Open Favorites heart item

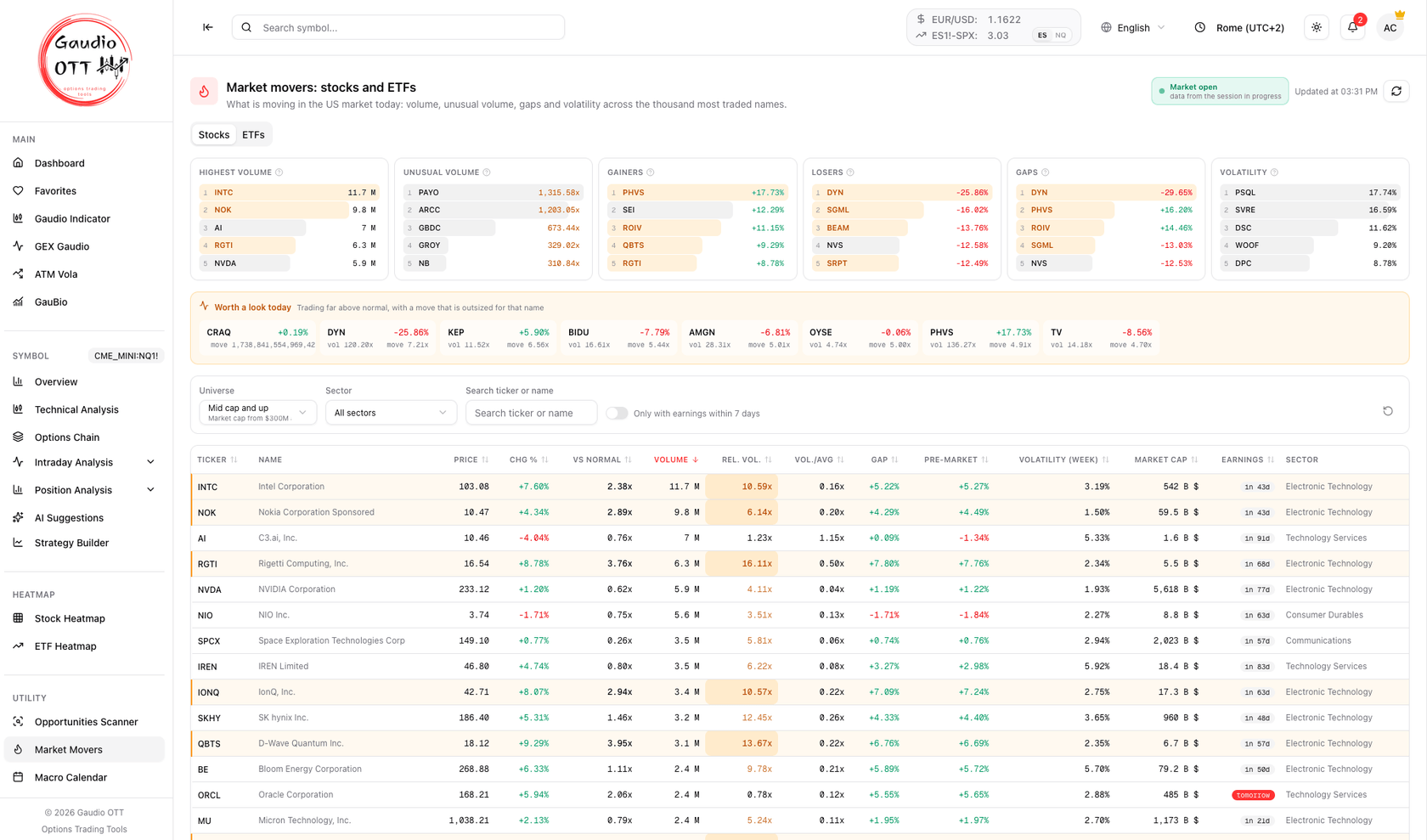point(84,191)
